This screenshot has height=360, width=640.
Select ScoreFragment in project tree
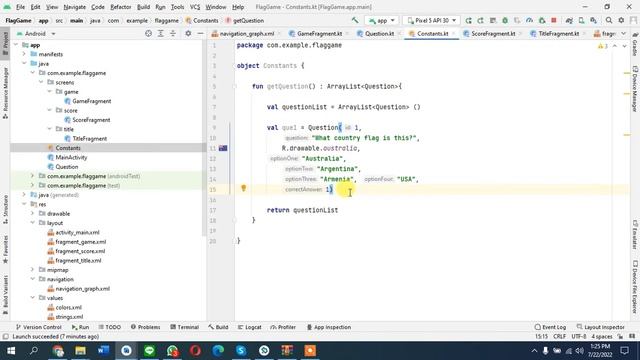pos(91,120)
